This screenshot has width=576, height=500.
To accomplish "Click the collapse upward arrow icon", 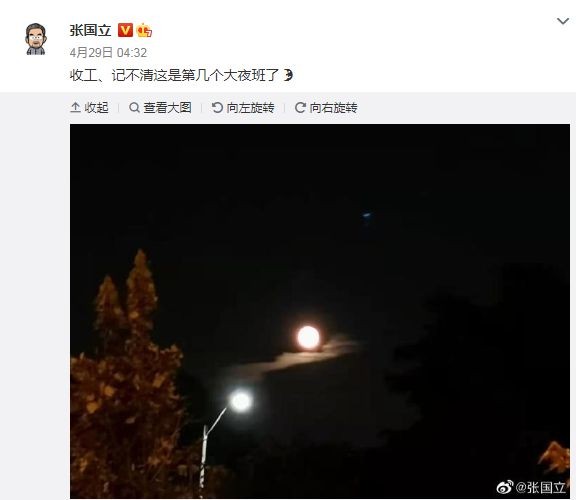I will pos(75,108).
